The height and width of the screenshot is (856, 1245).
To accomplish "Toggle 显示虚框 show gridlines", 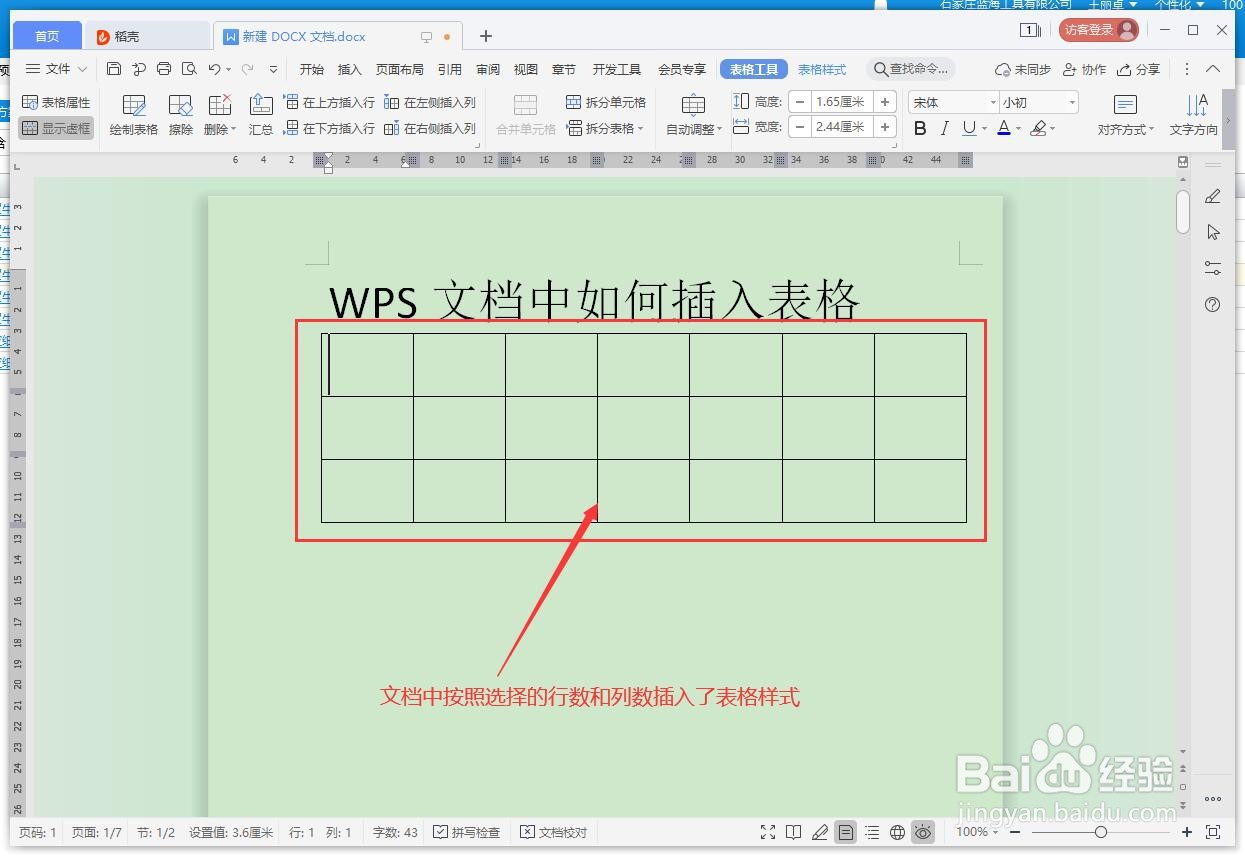I will point(56,128).
